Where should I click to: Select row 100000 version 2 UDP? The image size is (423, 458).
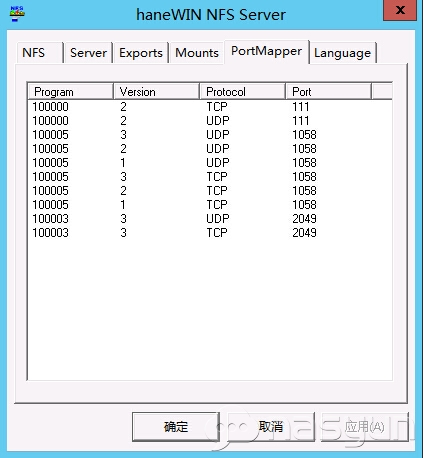pyautogui.click(x=210, y=121)
